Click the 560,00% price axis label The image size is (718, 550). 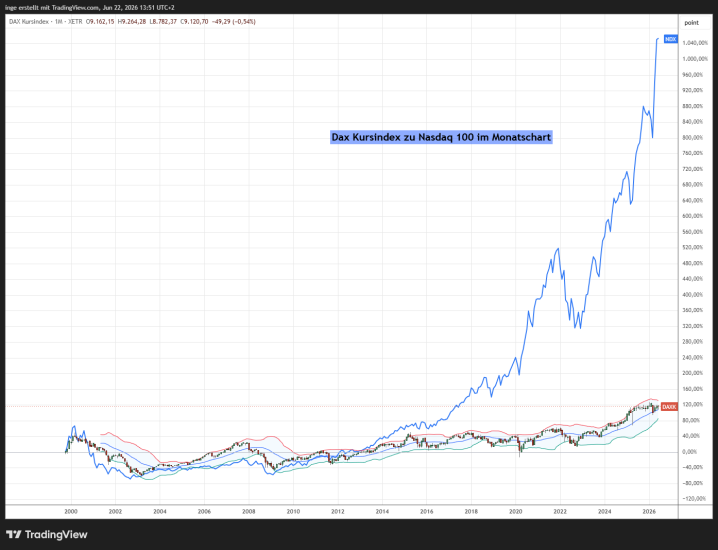(x=693, y=232)
